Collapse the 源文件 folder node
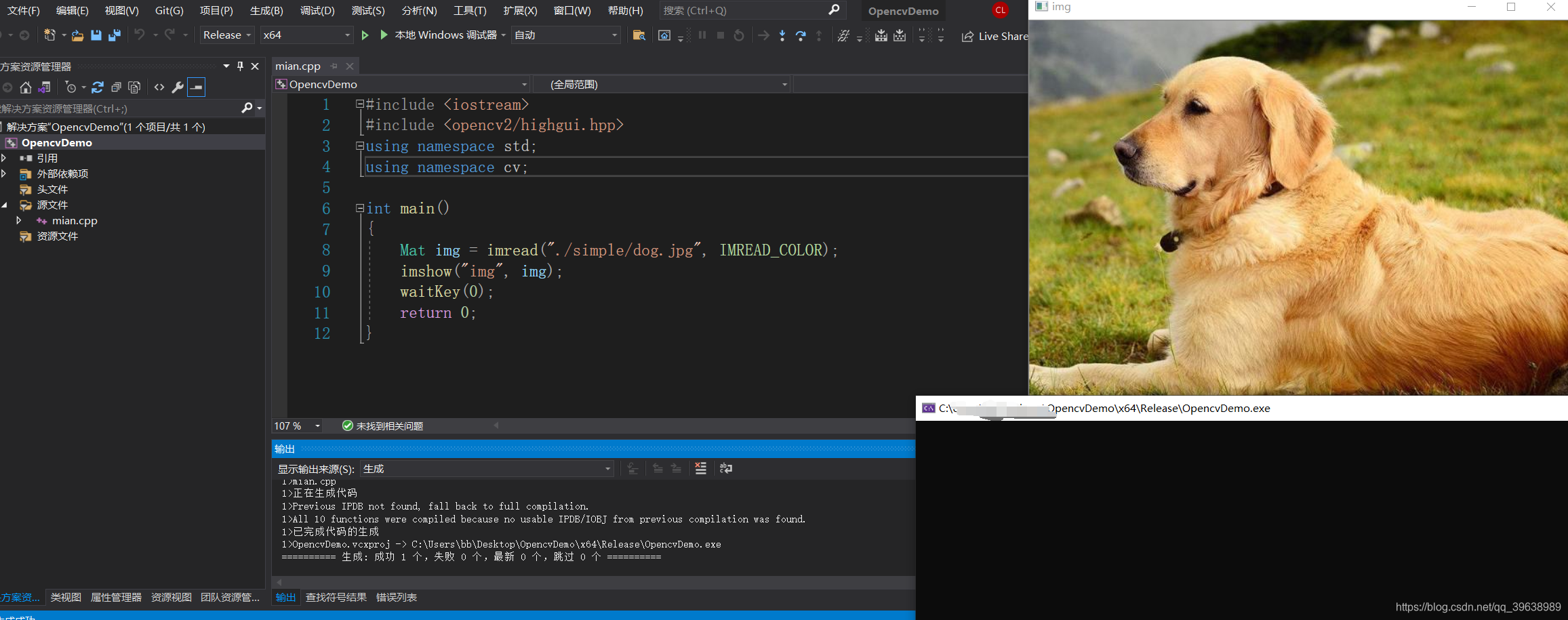This screenshot has height=620, width=1568. point(4,205)
